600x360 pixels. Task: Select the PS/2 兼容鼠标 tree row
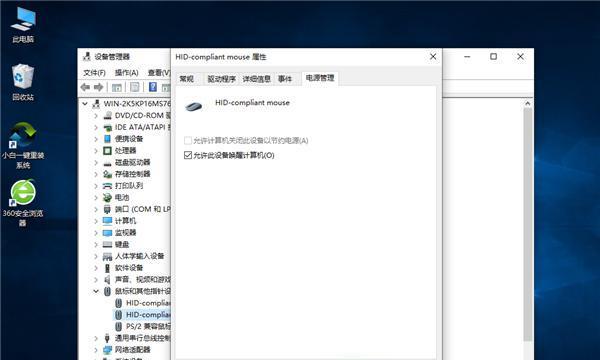(x=143, y=326)
